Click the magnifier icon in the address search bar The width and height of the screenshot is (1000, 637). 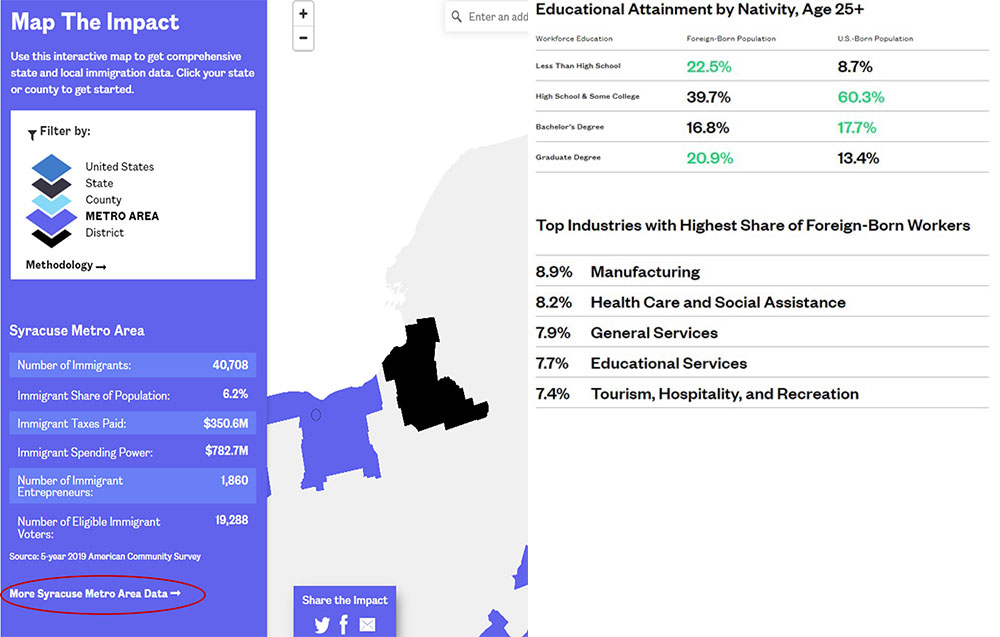(459, 15)
